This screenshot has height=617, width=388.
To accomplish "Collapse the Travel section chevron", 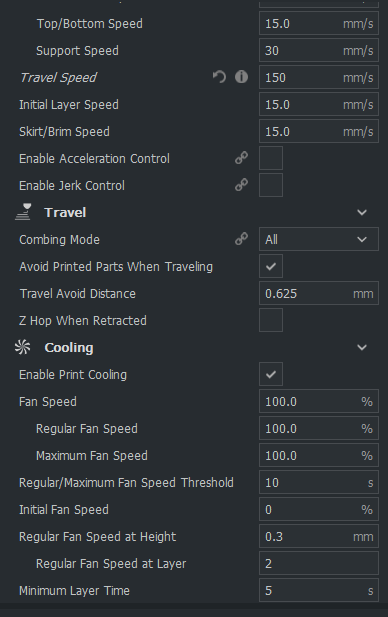I will (362, 212).
